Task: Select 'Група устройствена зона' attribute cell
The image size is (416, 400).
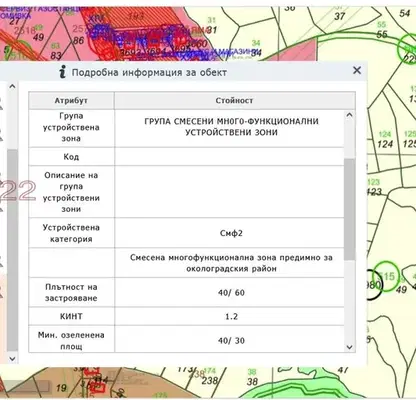Action: (x=71, y=128)
